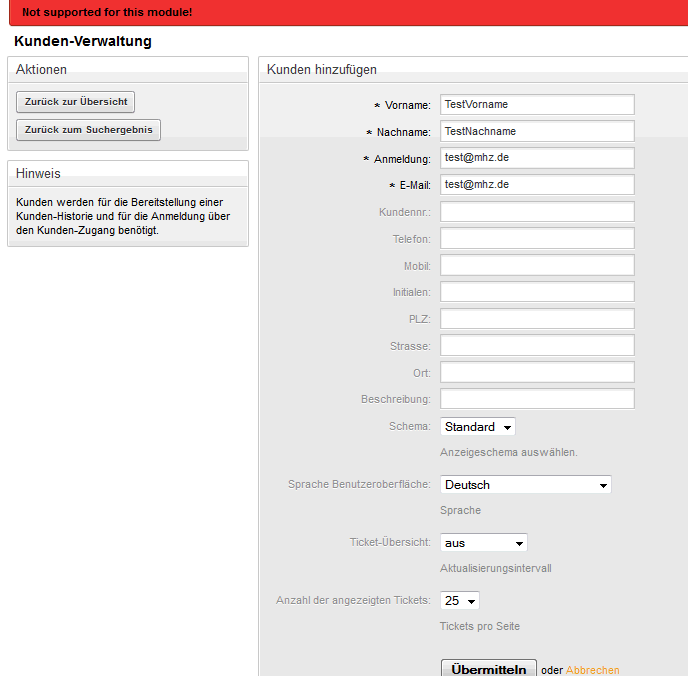Focus the Kundennr. field
This screenshot has height=676, width=688.
pos(537,212)
